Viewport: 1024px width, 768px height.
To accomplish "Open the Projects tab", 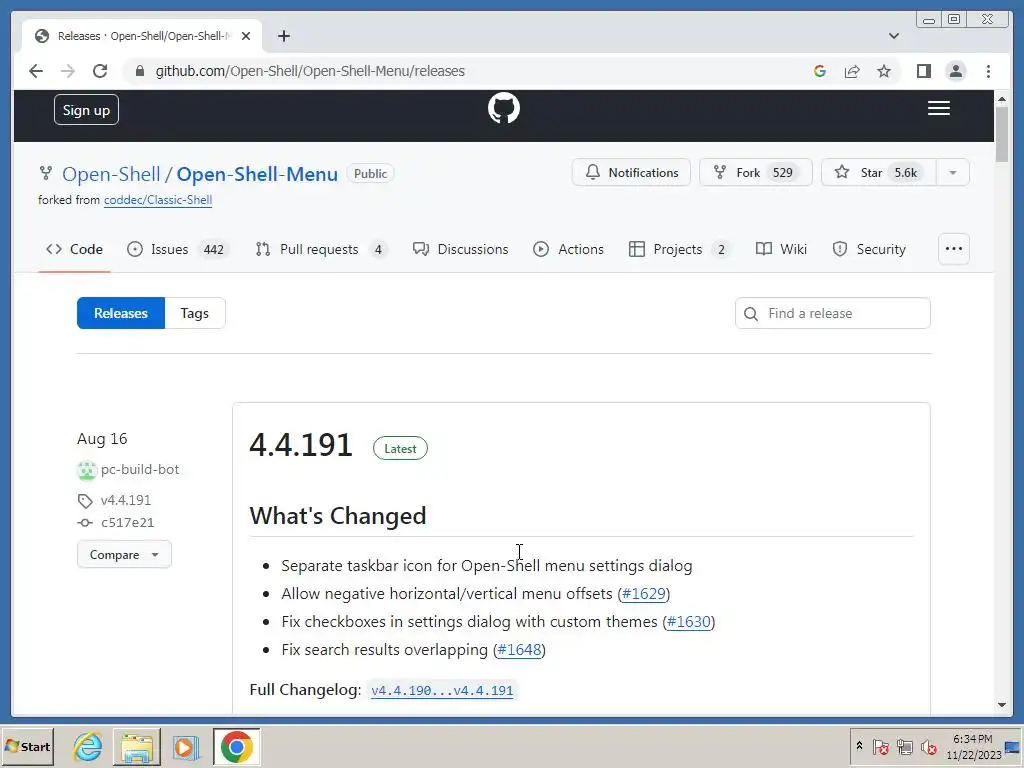I will click(679, 249).
